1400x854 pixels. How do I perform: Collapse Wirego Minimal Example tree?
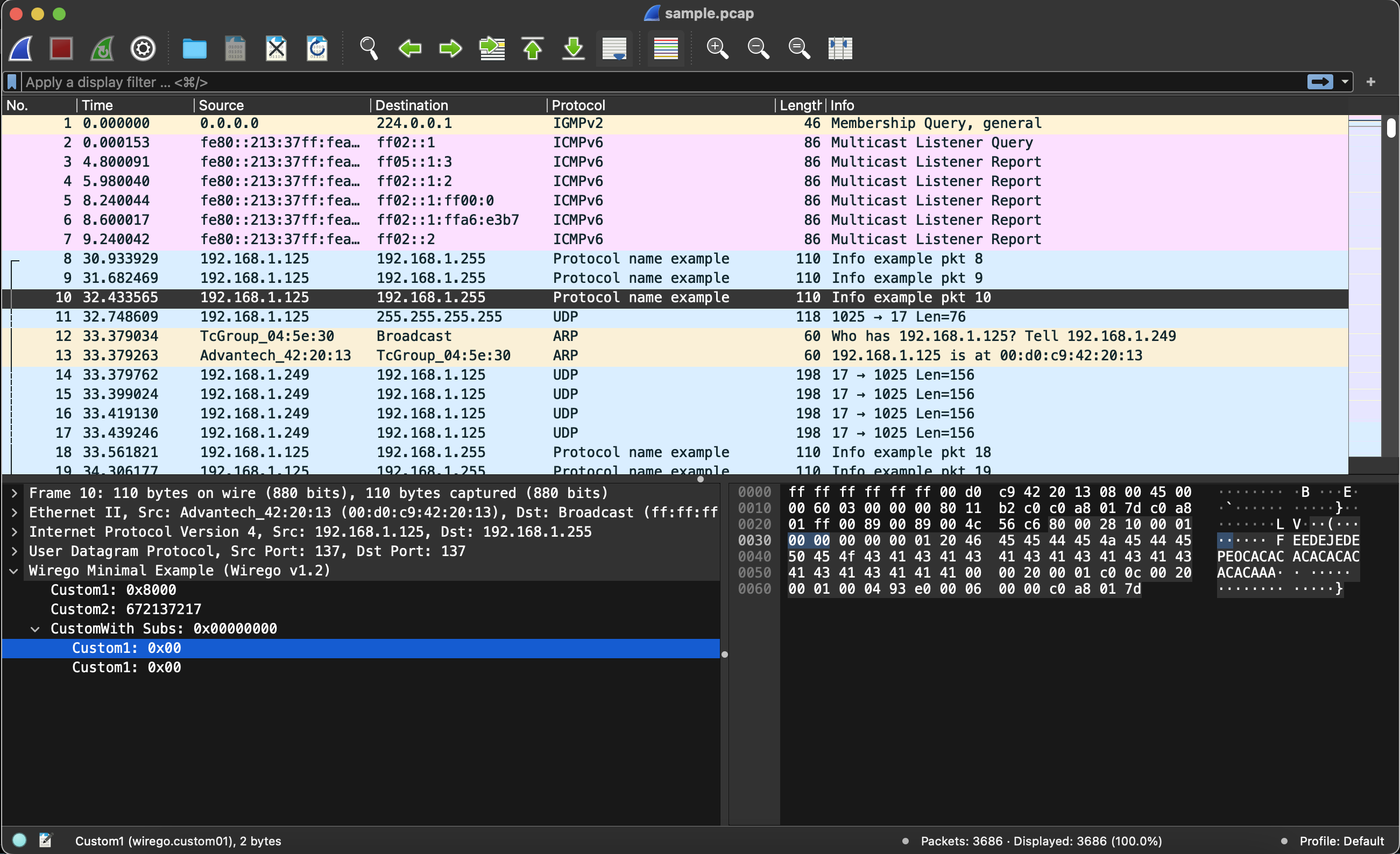pyautogui.click(x=14, y=571)
